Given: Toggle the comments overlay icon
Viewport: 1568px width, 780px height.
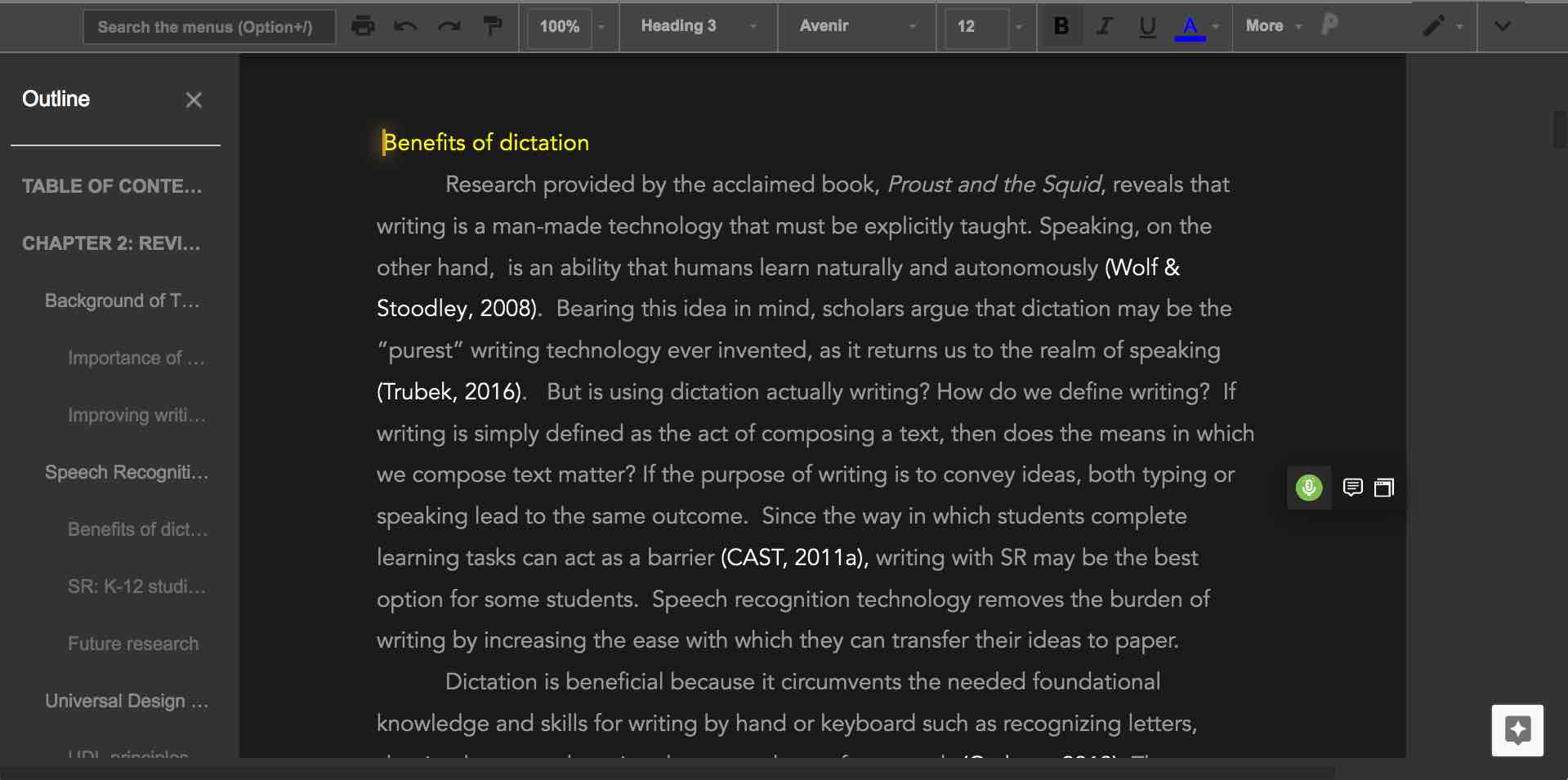Looking at the screenshot, I should pyautogui.click(x=1353, y=488).
